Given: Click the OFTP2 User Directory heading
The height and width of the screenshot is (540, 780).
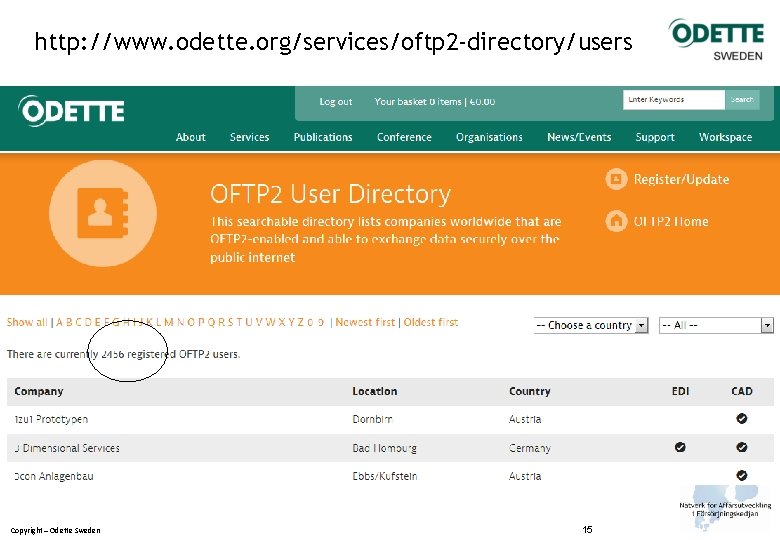Looking at the screenshot, I should click(330, 194).
